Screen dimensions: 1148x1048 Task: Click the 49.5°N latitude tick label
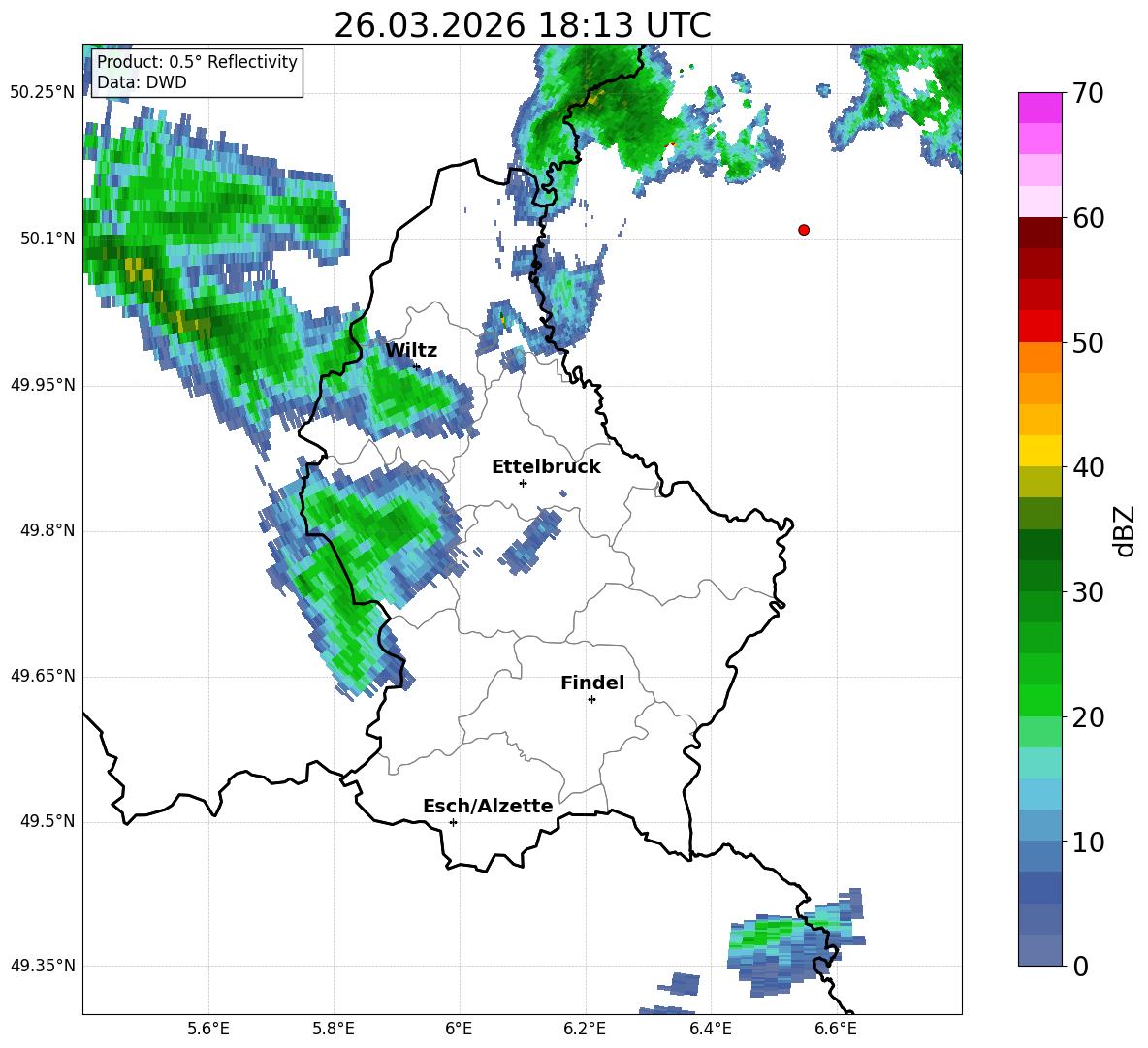point(48,821)
